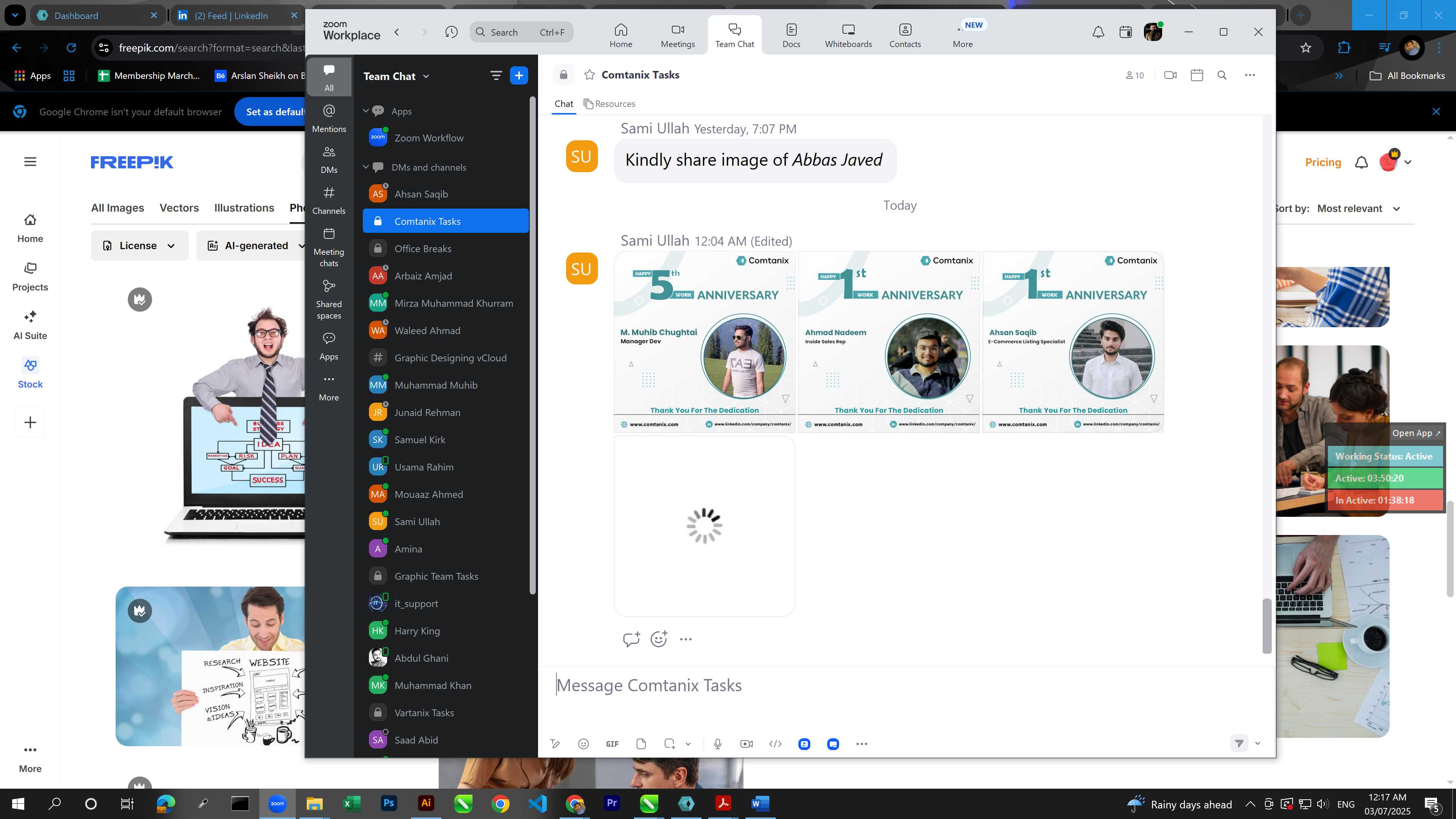Click the Zoom history clock icon
1456x819 pixels.
click(x=451, y=32)
